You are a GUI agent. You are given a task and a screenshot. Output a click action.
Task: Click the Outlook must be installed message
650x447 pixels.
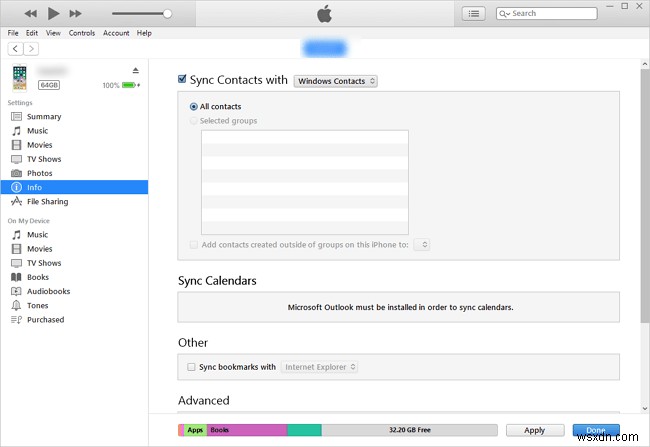[400, 307]
